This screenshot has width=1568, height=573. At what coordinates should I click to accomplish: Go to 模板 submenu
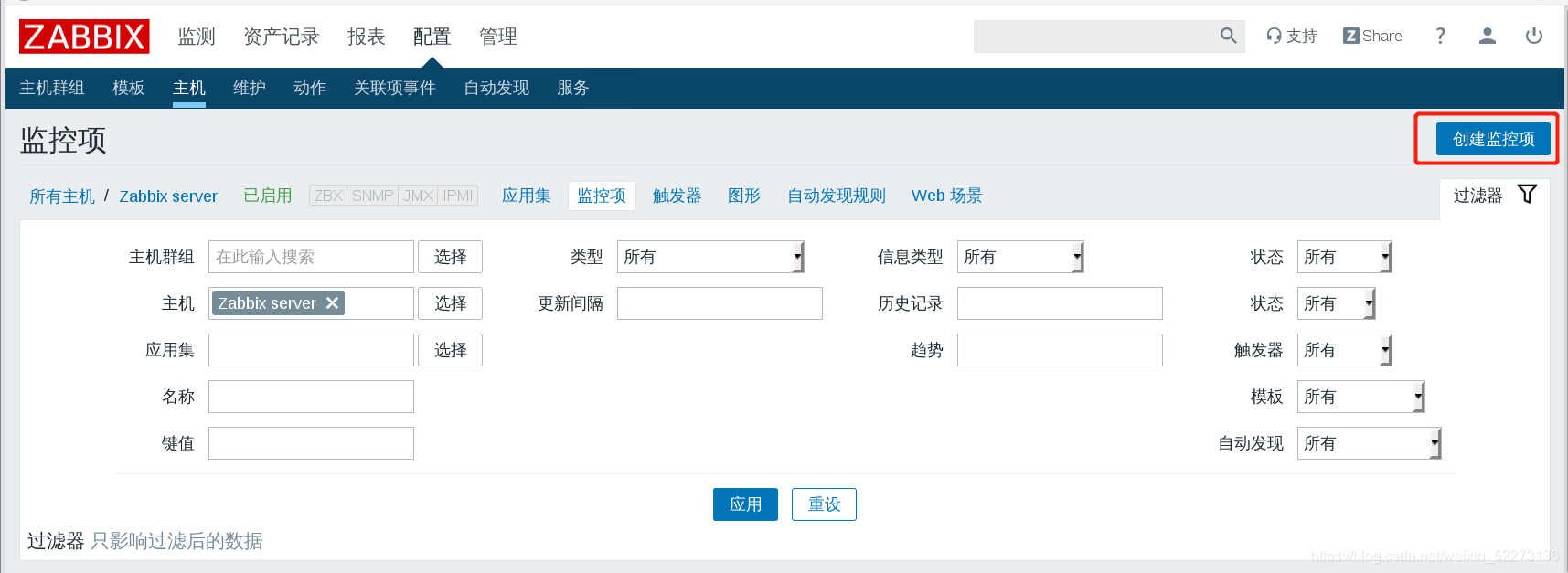(x=129, y=88)
